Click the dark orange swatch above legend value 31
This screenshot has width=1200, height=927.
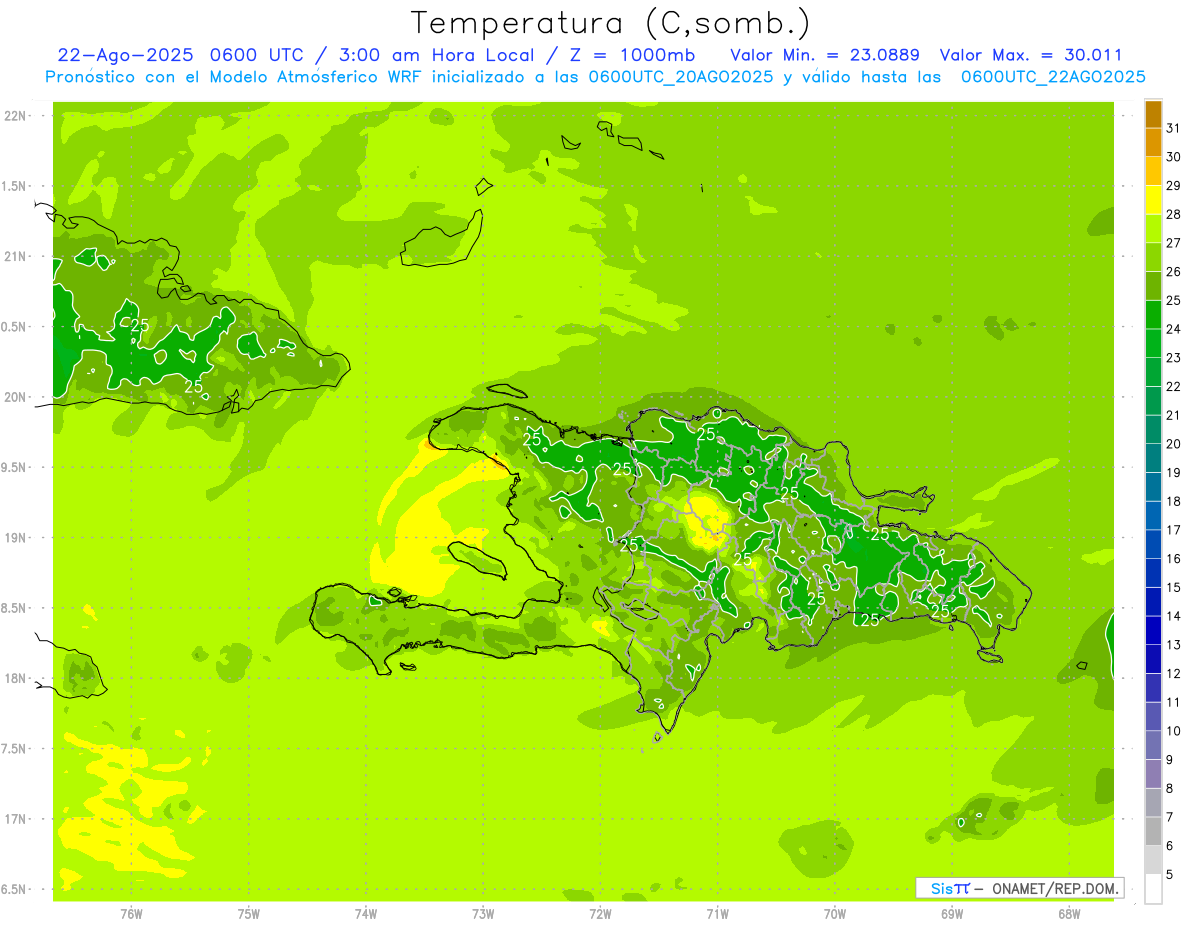pos(1153,113)
